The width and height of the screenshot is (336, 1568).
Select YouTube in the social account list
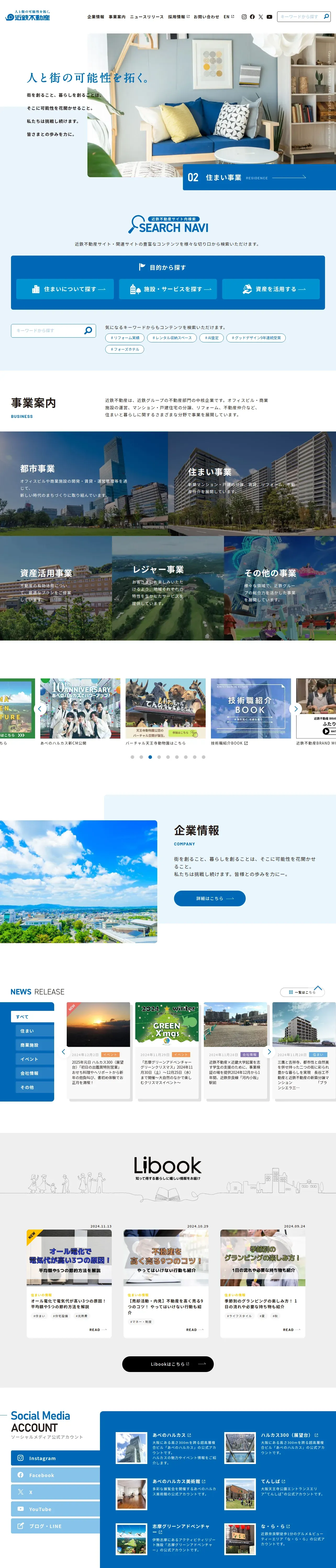(x=55, y=1509)
